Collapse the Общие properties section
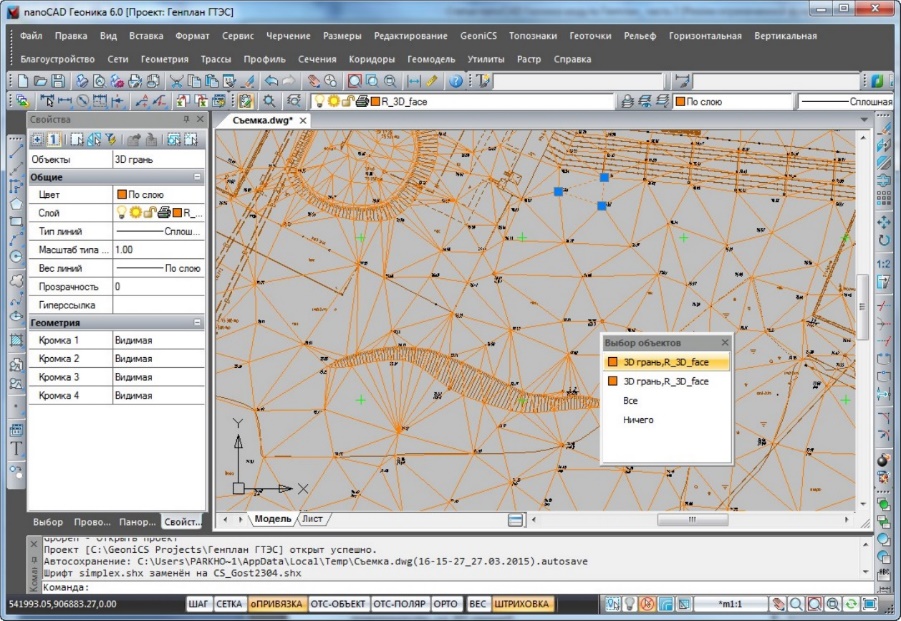The height and width of the screenshot is (621, 901). point(197,177)
